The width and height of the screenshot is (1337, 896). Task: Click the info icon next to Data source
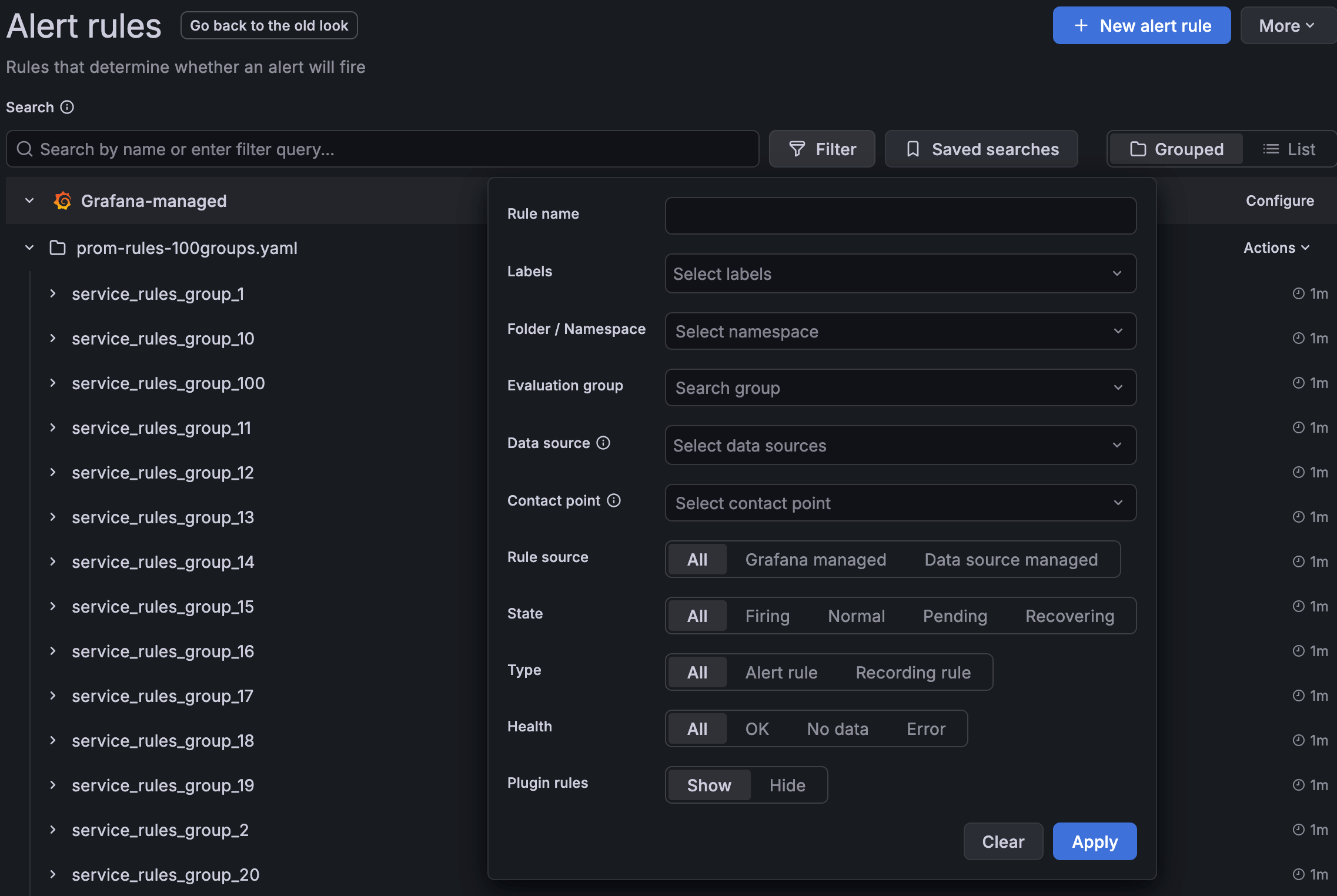click(x=604, y=443)
